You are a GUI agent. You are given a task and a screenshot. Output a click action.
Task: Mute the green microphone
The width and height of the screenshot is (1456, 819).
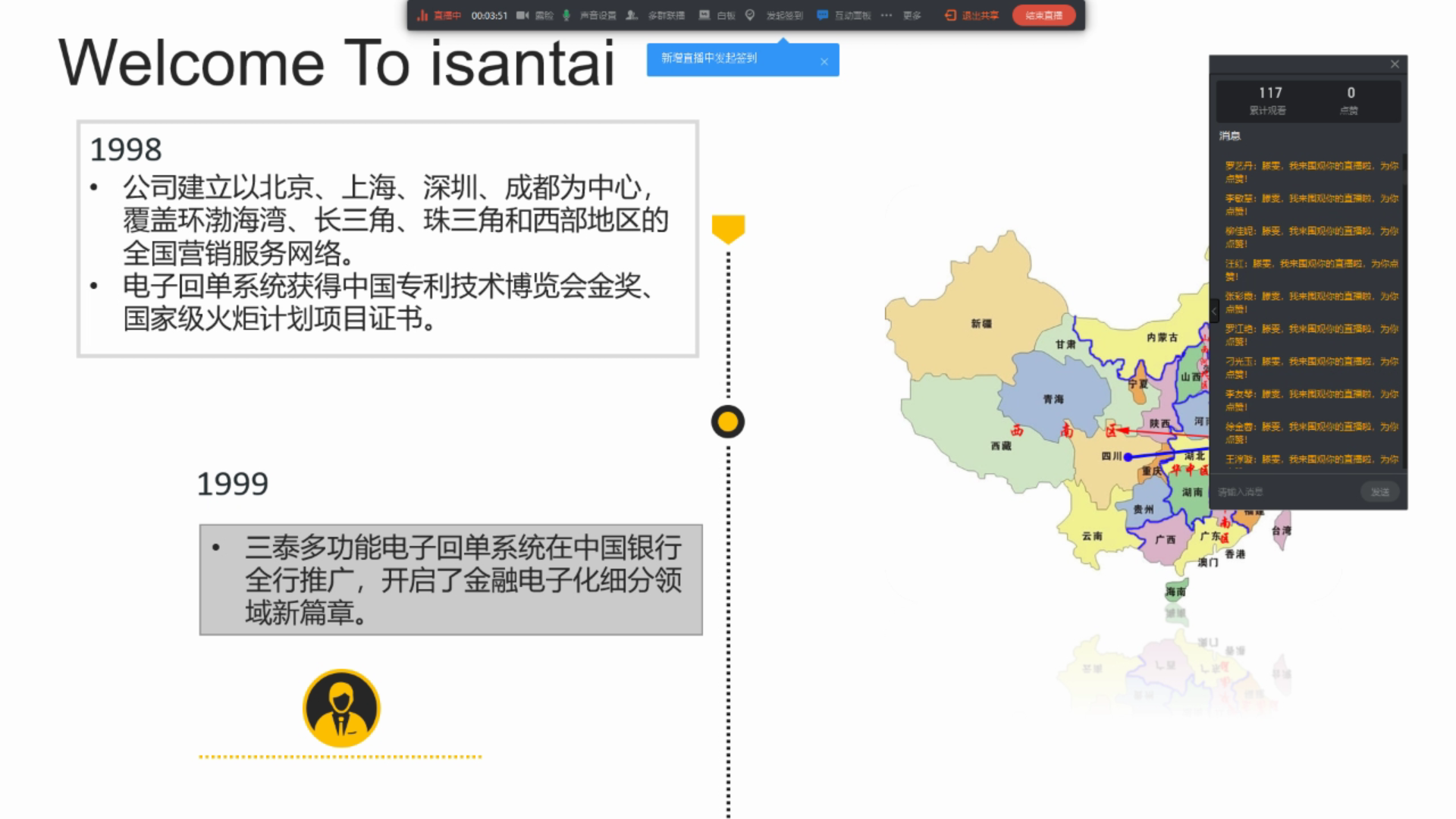566,15
